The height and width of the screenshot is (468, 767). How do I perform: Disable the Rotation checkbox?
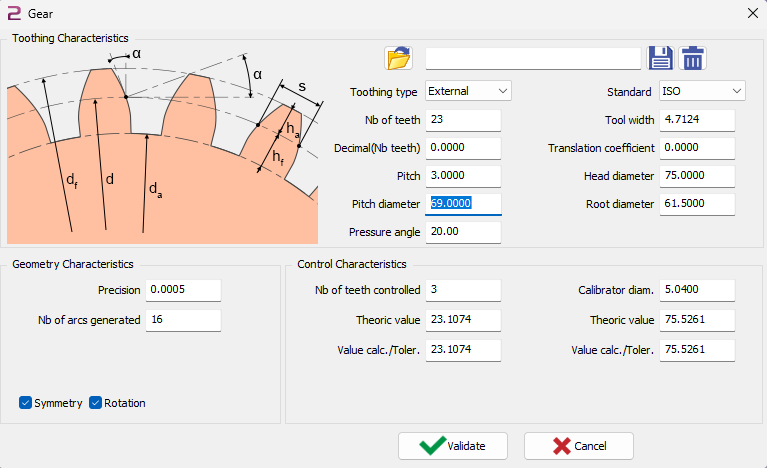pyautogui.click(x=96, y=403)
